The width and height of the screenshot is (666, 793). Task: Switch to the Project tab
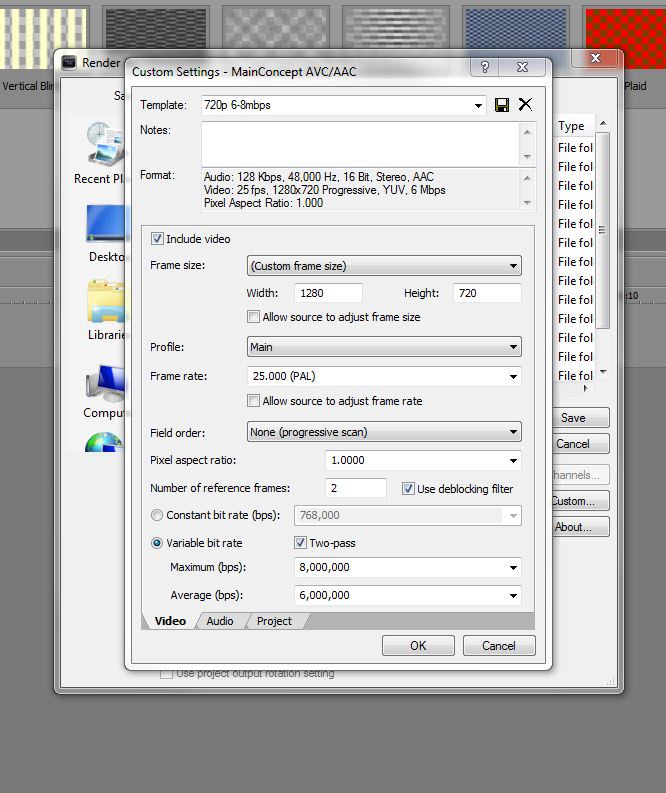pyautogui.click(x=274, y=621)
